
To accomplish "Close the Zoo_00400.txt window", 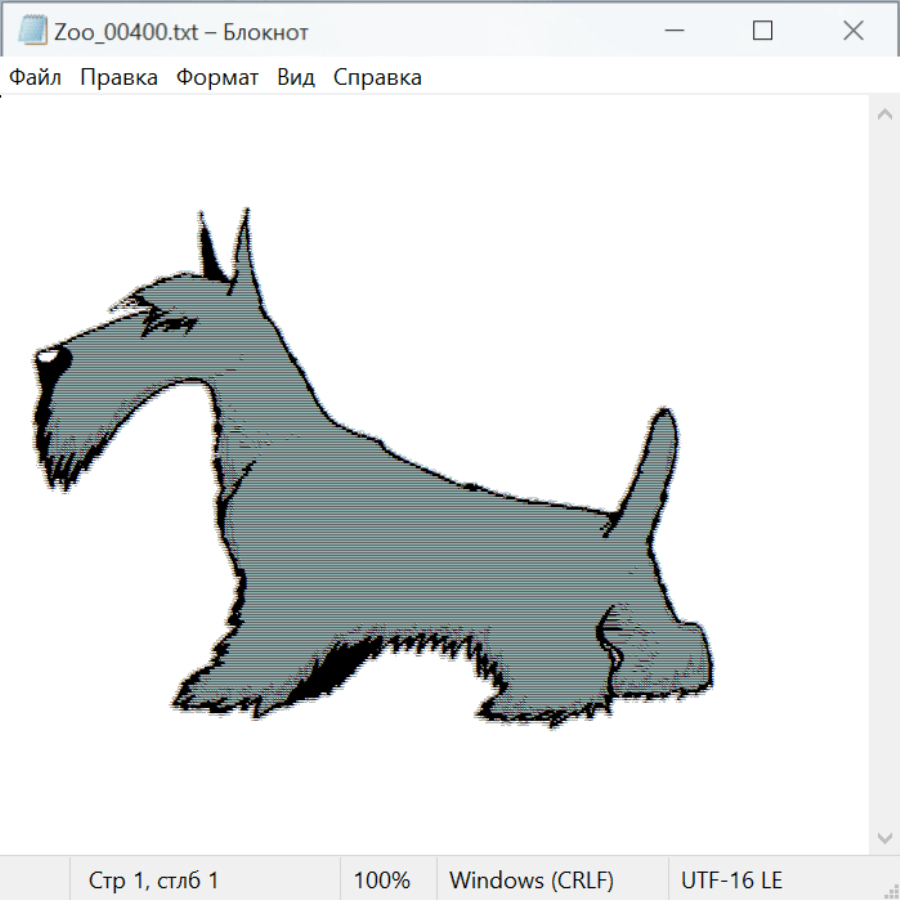I will (853, 31).
